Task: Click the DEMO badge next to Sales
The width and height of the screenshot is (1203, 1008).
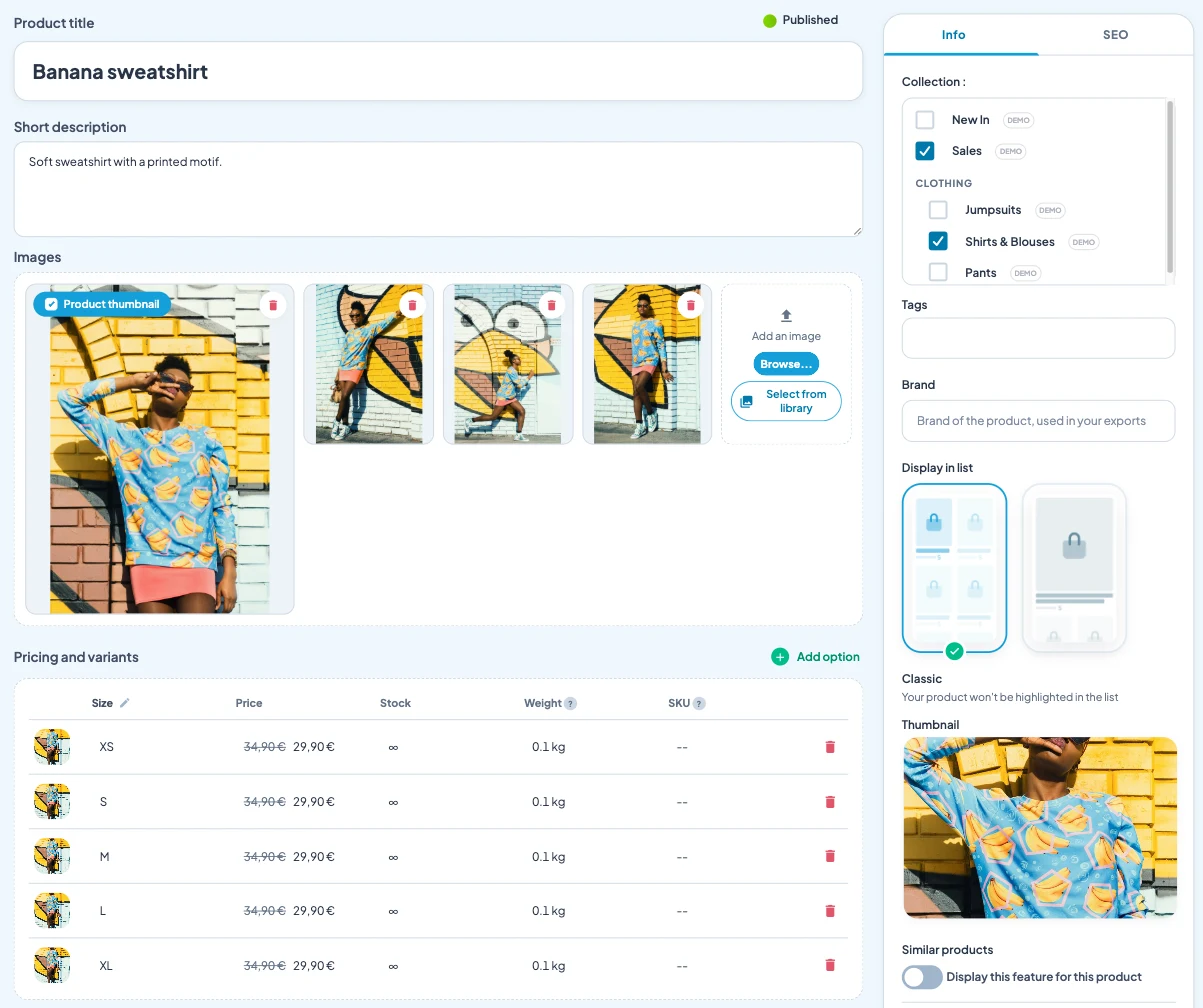Action: [1011, 151]
